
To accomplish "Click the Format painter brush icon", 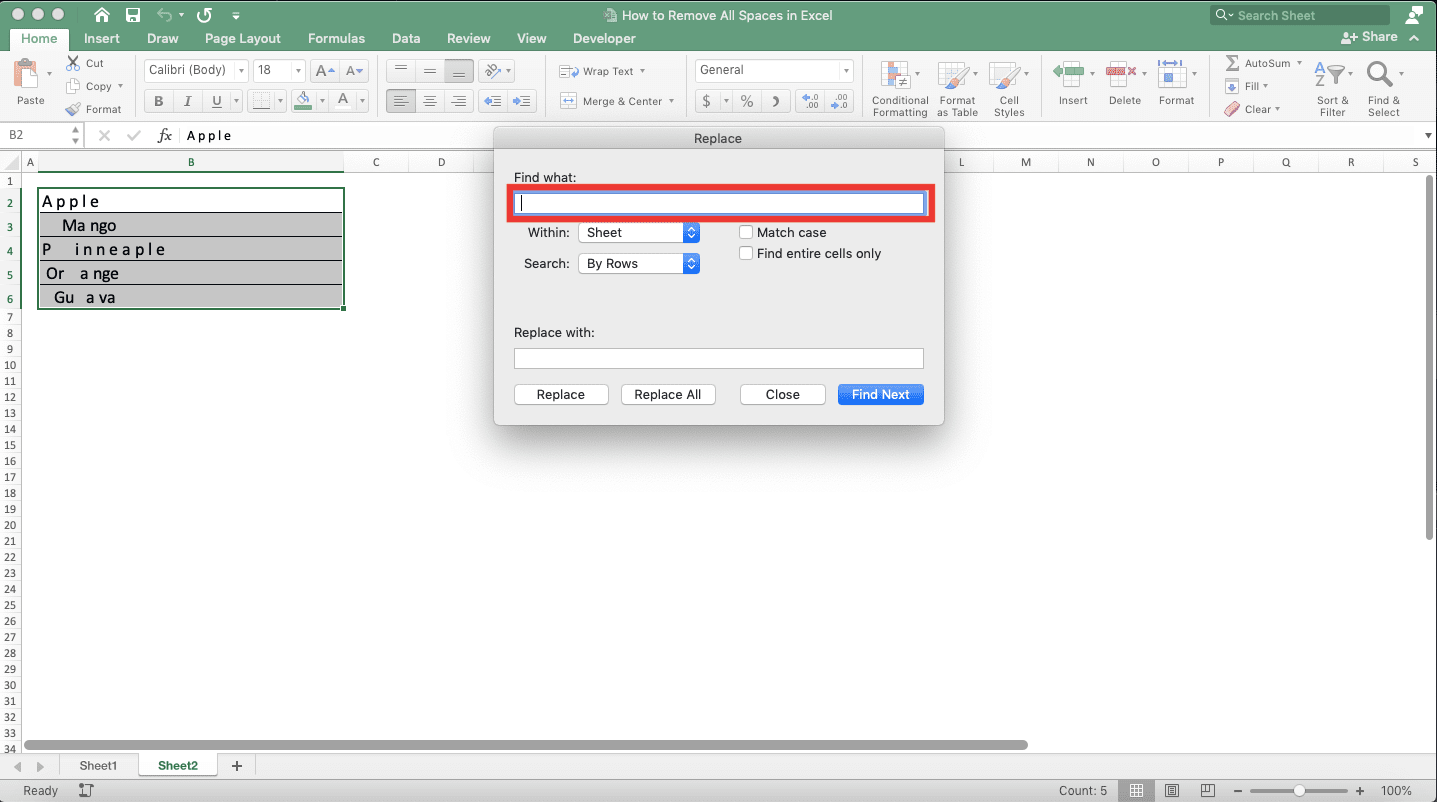I will point(73,109).
